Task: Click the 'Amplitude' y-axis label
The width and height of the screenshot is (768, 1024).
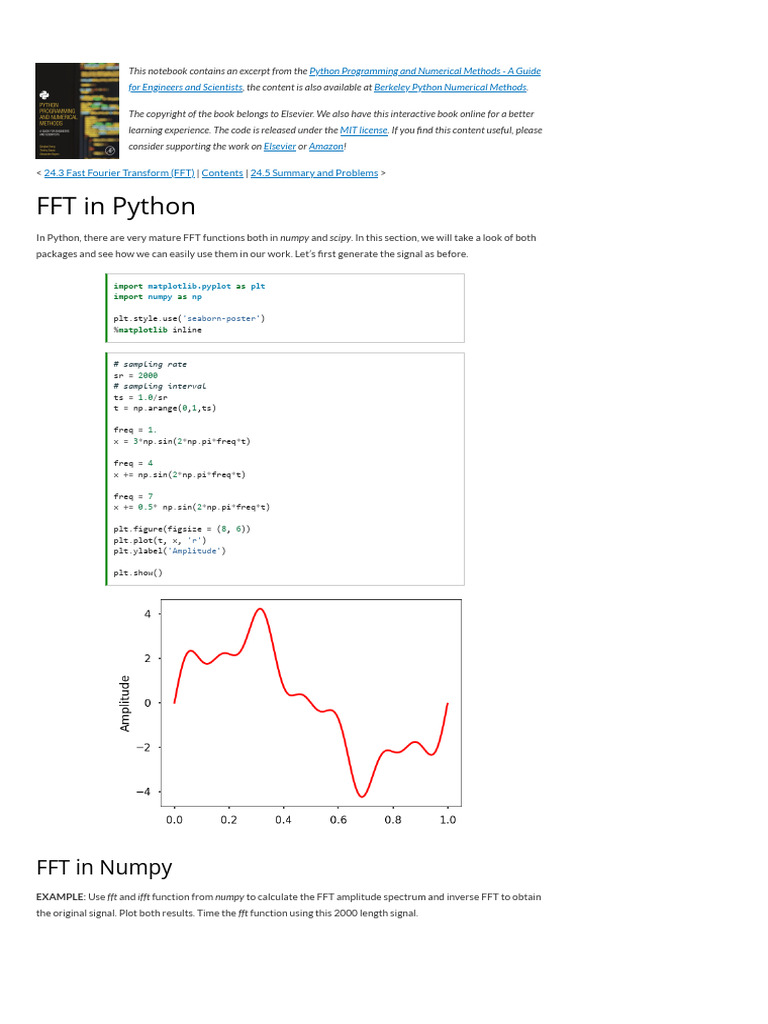Action: point(125,703)
